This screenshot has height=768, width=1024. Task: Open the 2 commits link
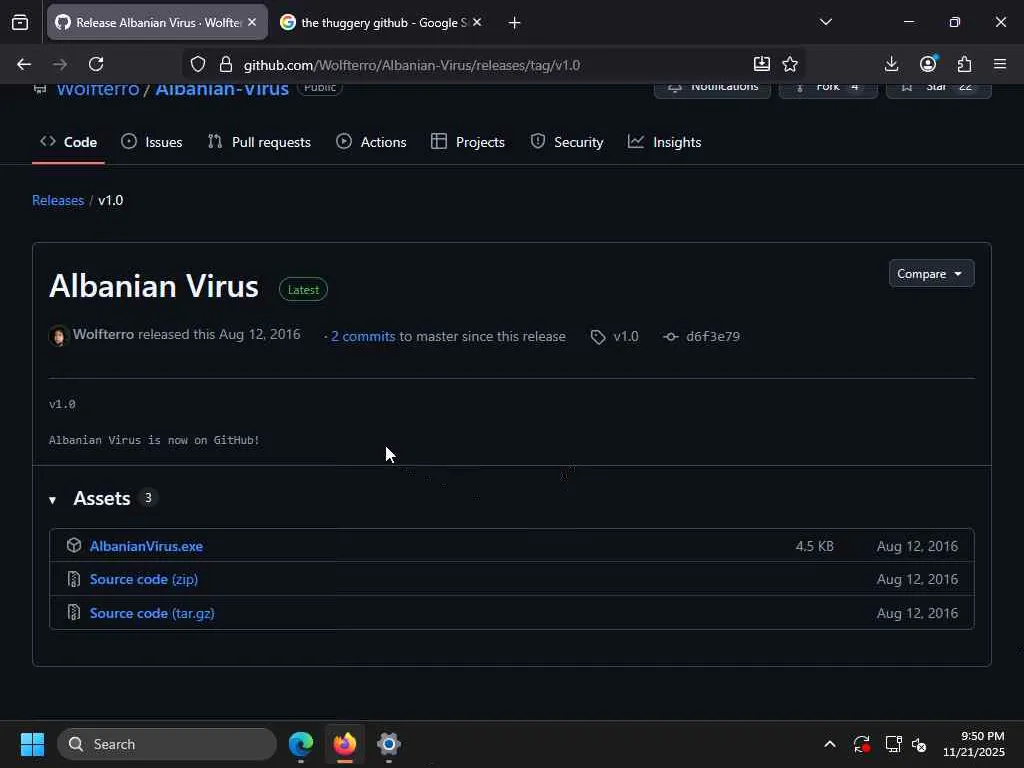363,336
